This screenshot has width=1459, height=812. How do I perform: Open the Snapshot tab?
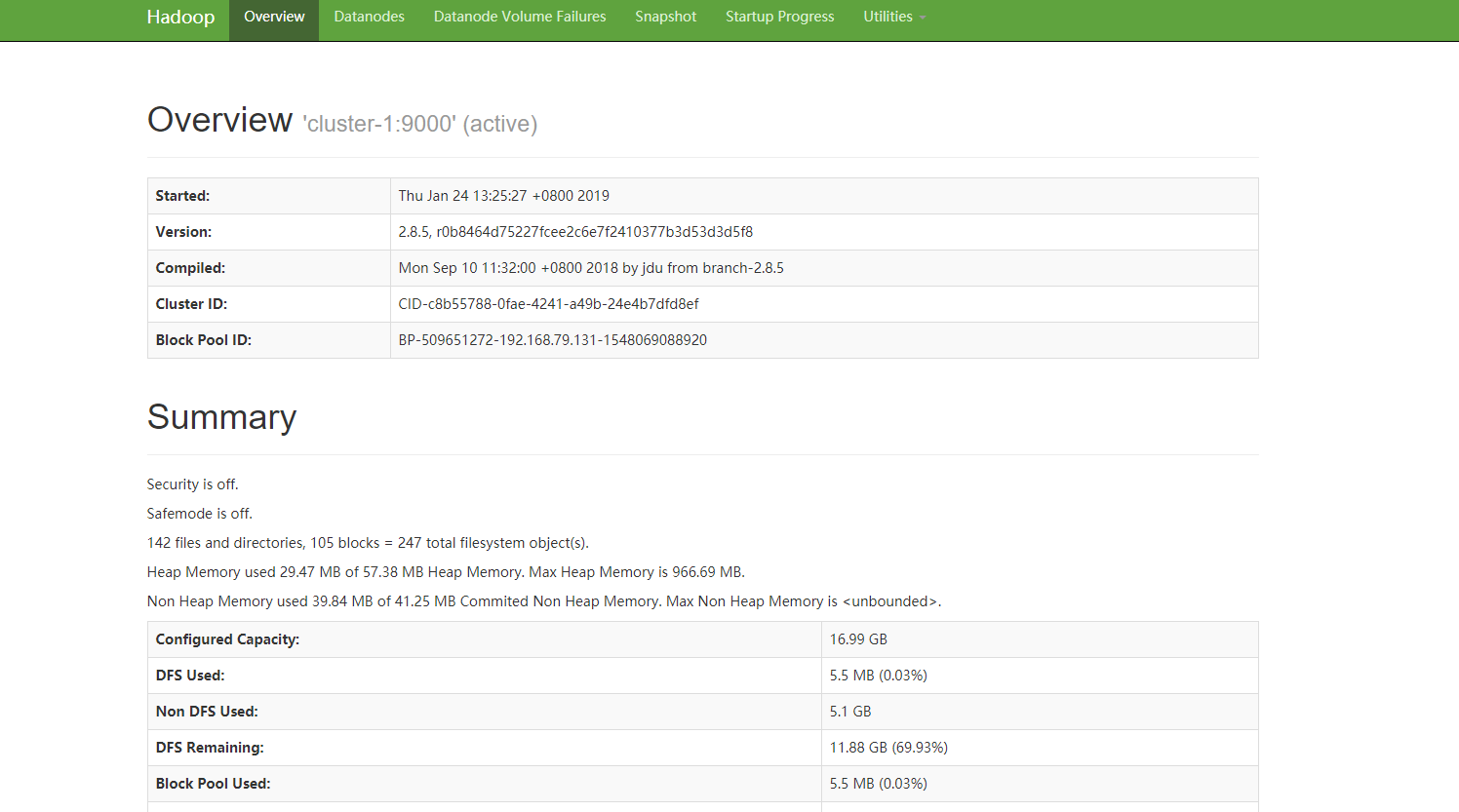665,18
